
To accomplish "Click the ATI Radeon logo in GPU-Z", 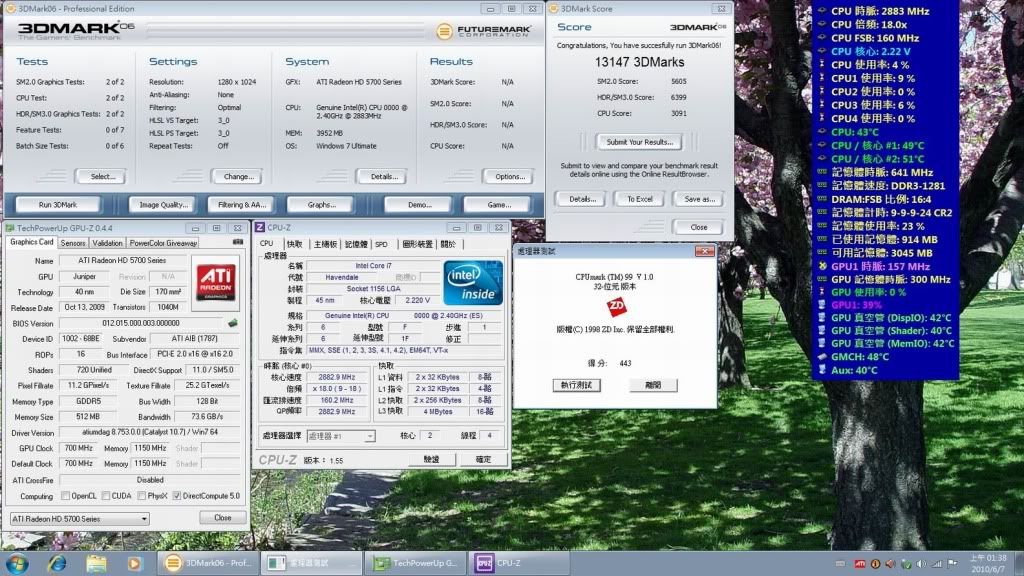I will click(216, 281).
